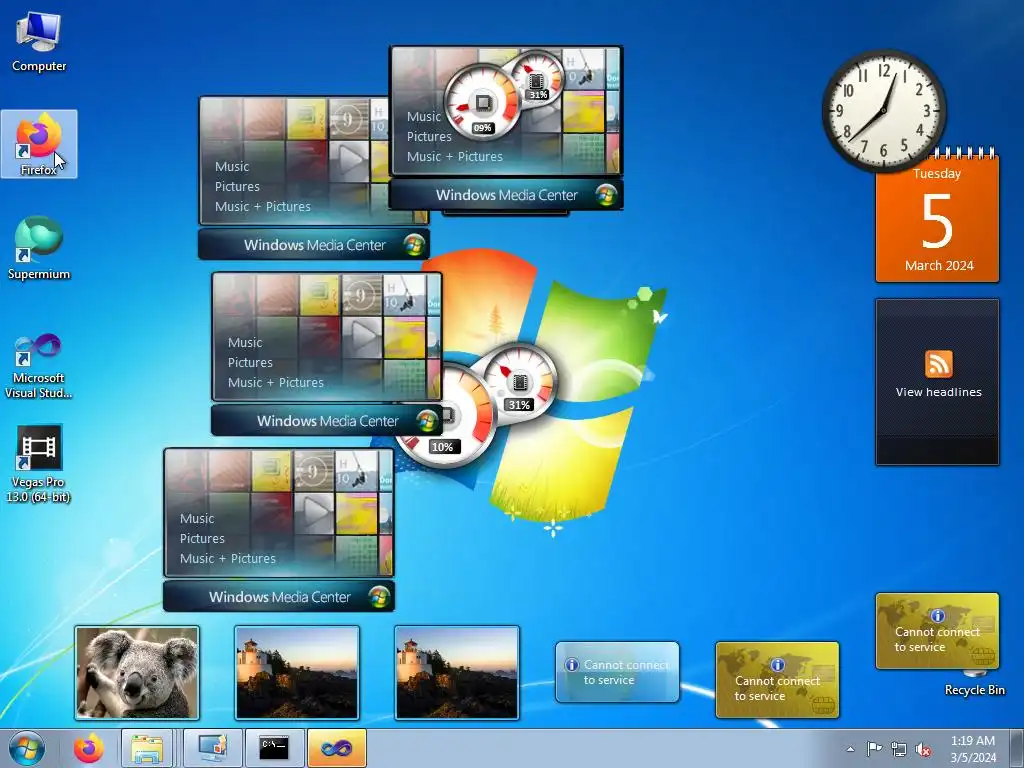Click the analog clock gadget
The height and width of the screenshot is (768, 1024).
[884, 111]
